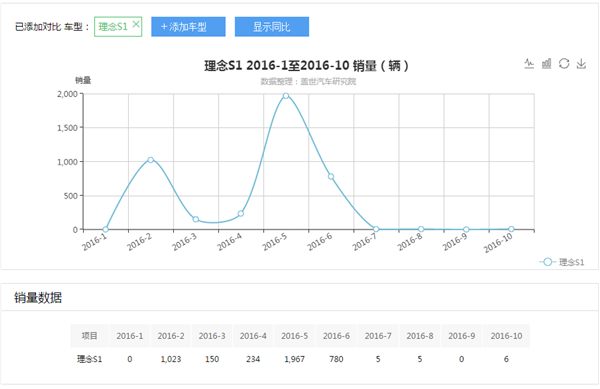Select the 2016-5 peak data point
Screen dimensions: 600x389
[x=286, y=96]
